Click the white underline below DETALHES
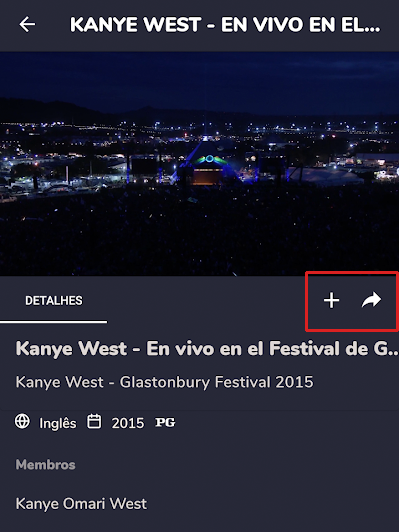The image size is (399, 532). tap(53, 322)
